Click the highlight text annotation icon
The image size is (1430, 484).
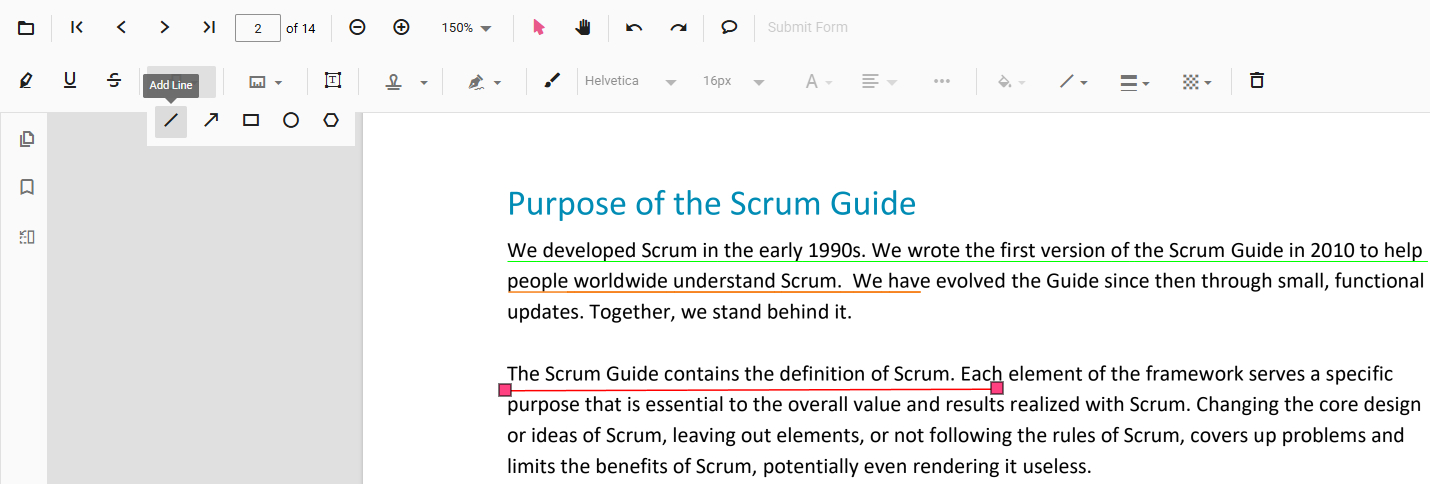26,81
